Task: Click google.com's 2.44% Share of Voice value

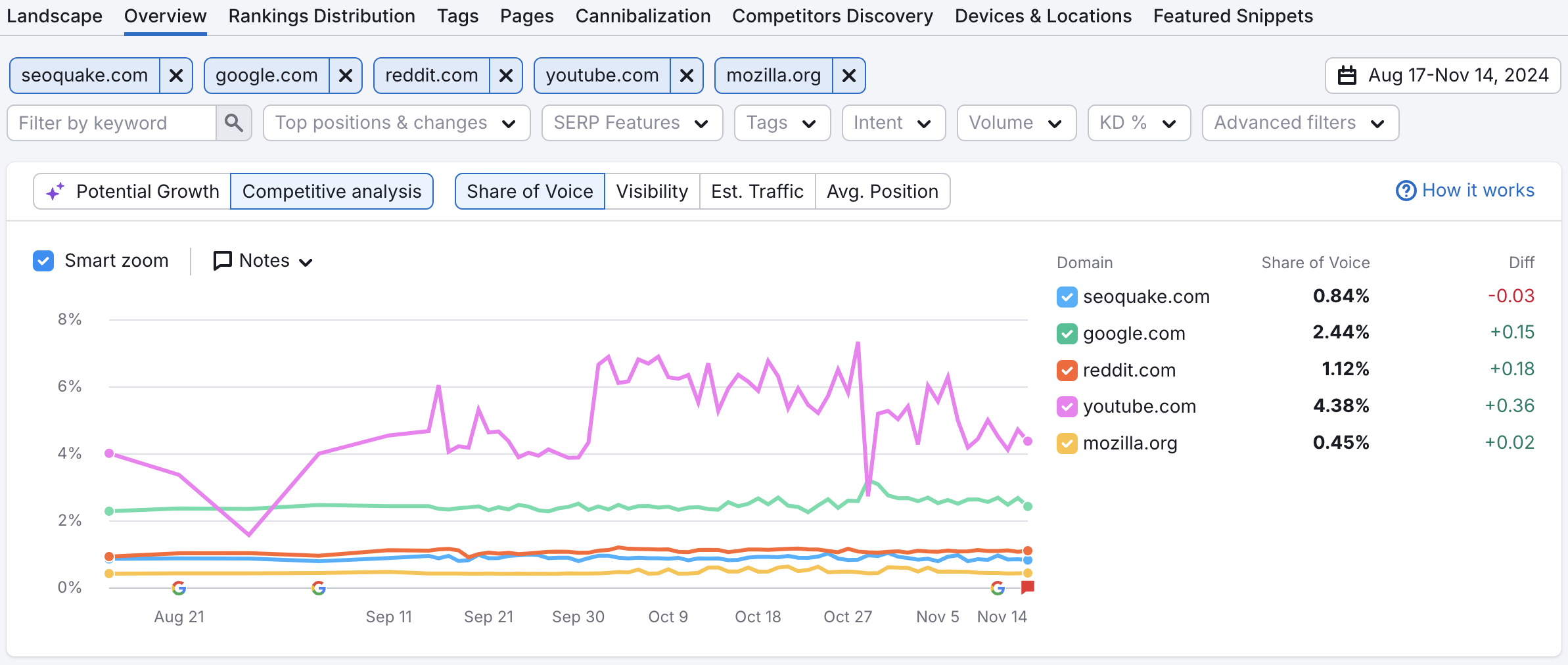Action: point(1341,332)
